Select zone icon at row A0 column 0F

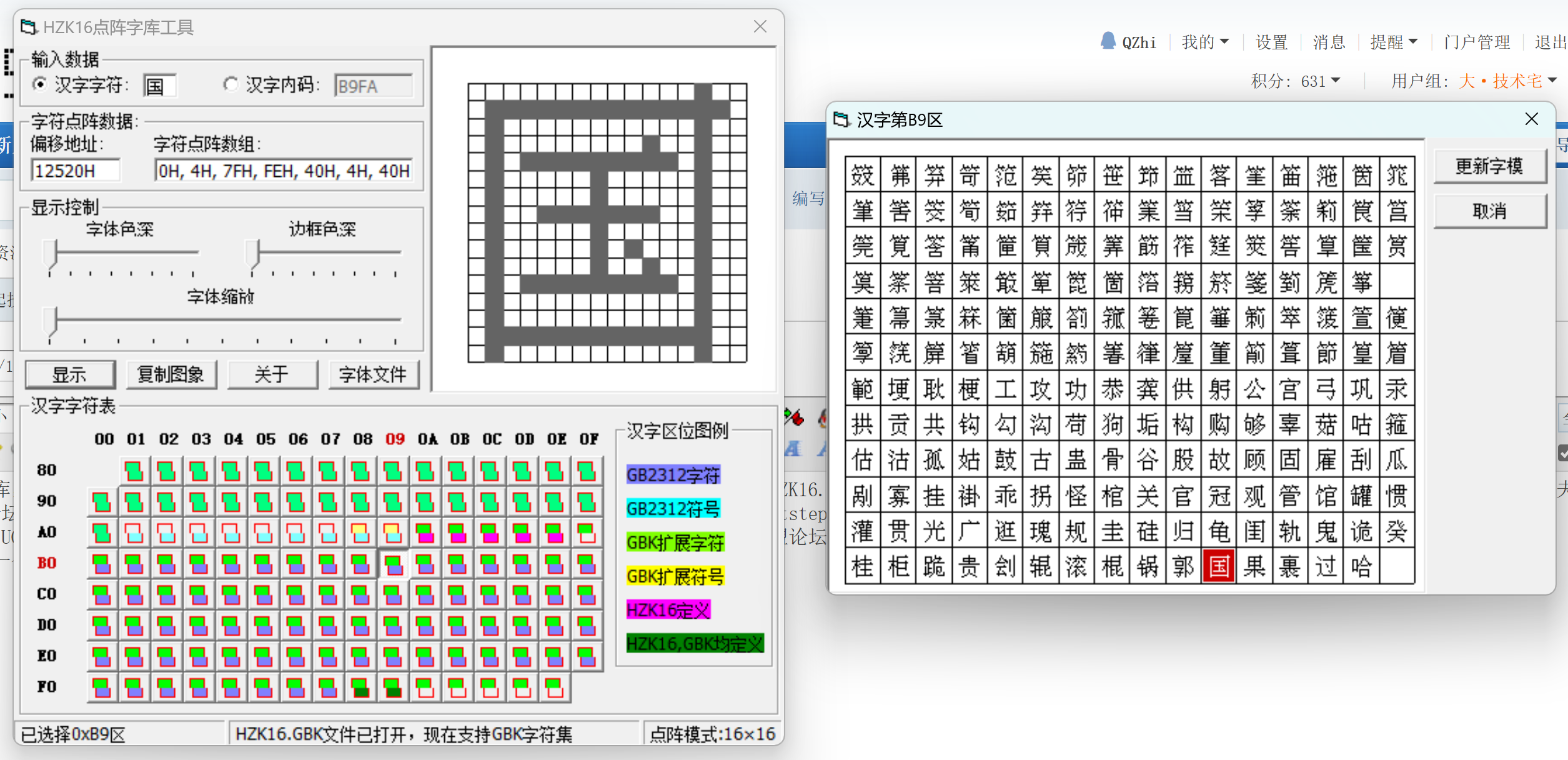(587, 533)
